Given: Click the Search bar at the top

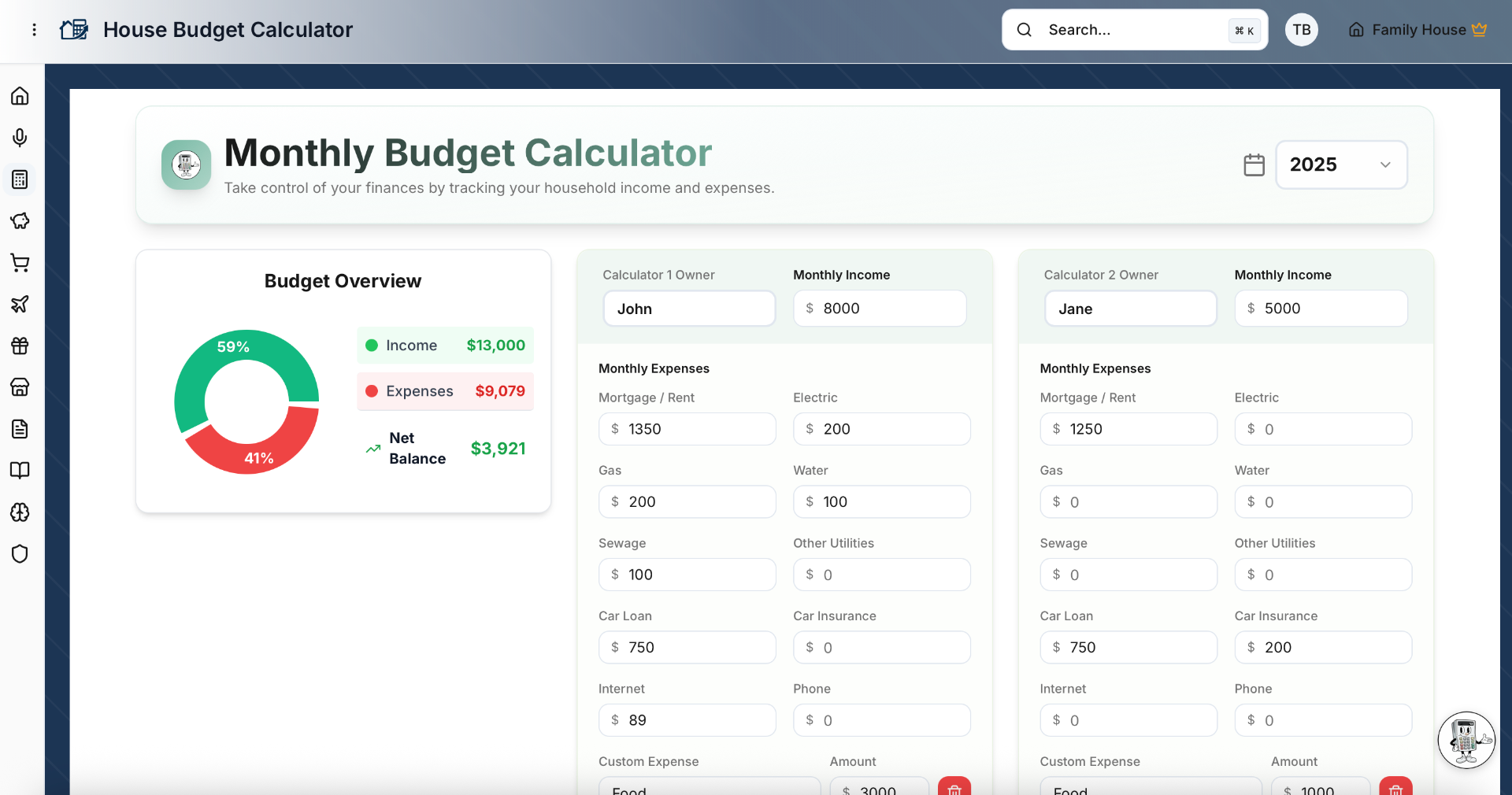Looking at the screenshot, I should [x=1134, y=30].
